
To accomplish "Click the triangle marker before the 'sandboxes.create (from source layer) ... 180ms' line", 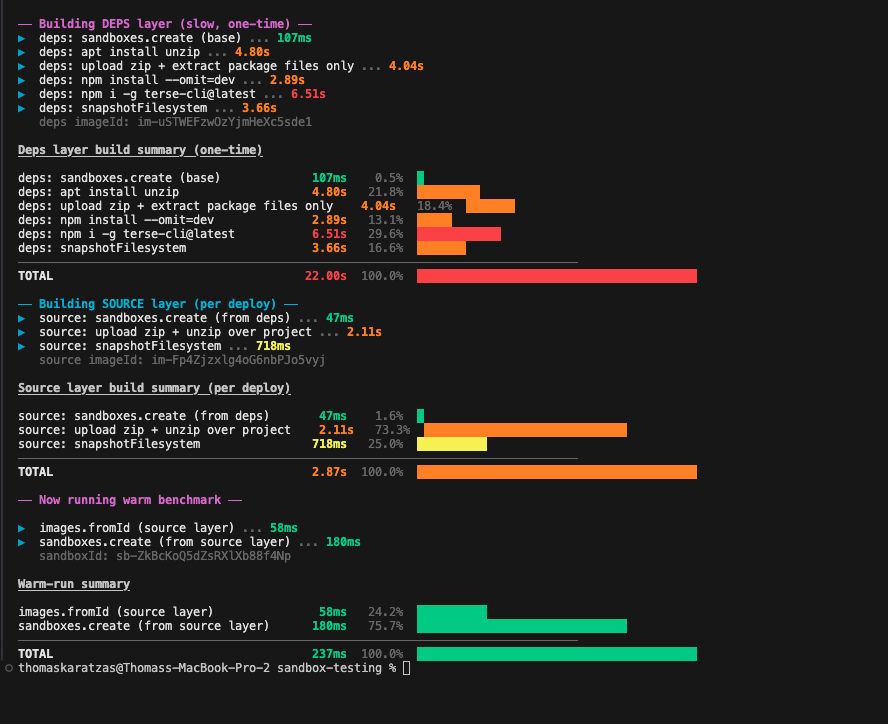I will click(x=22, y=543).
